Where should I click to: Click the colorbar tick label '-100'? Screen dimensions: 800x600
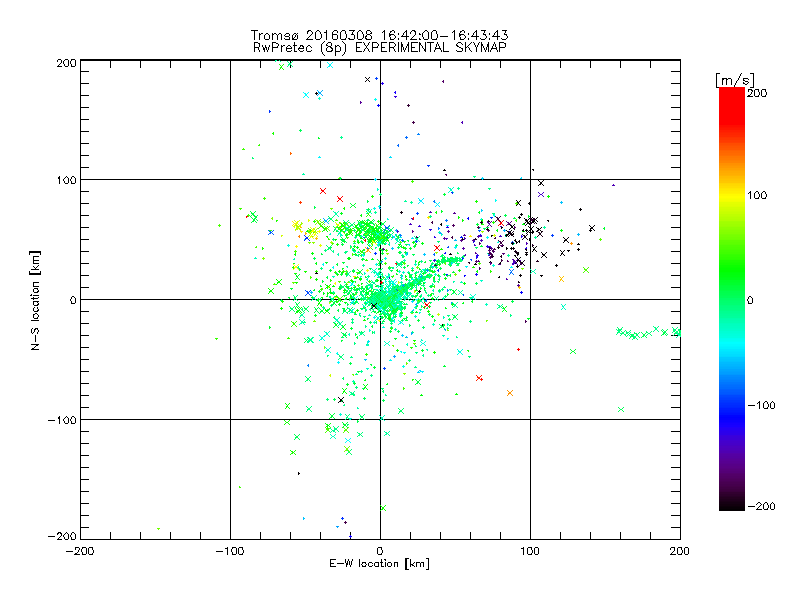pos(761,405)
